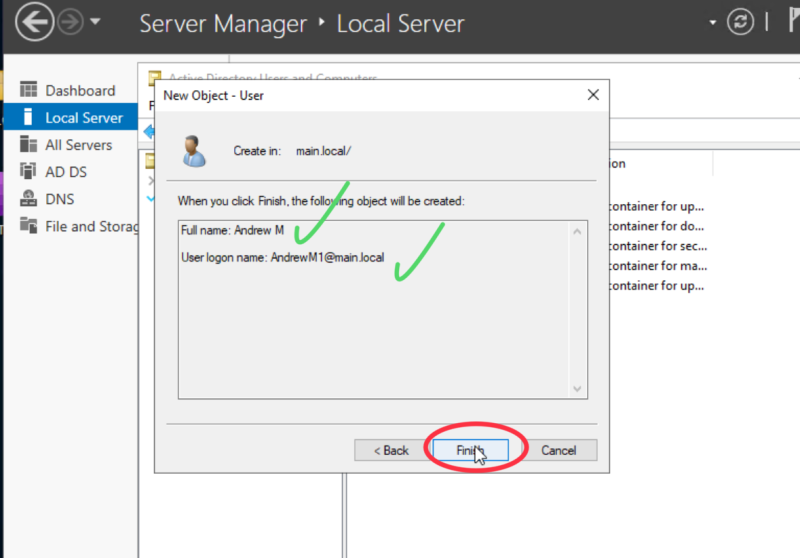
Task: Click the summary box scrollbar up arrow
Action: click(577, 231)
